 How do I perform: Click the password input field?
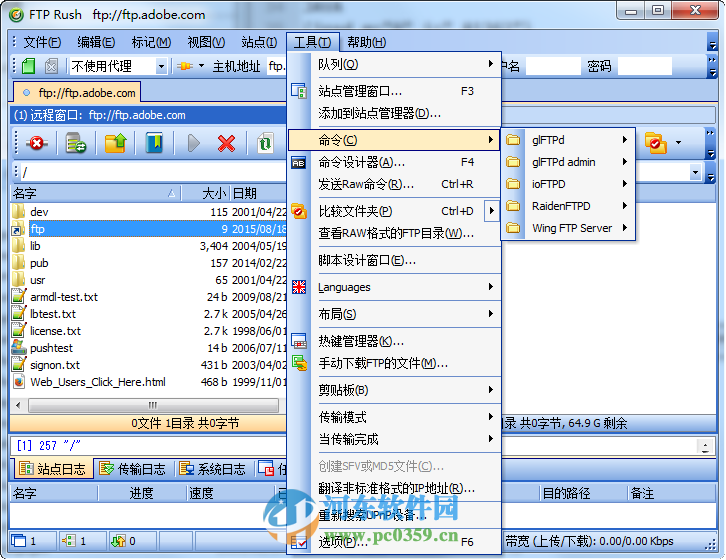[x=645, y=66]
